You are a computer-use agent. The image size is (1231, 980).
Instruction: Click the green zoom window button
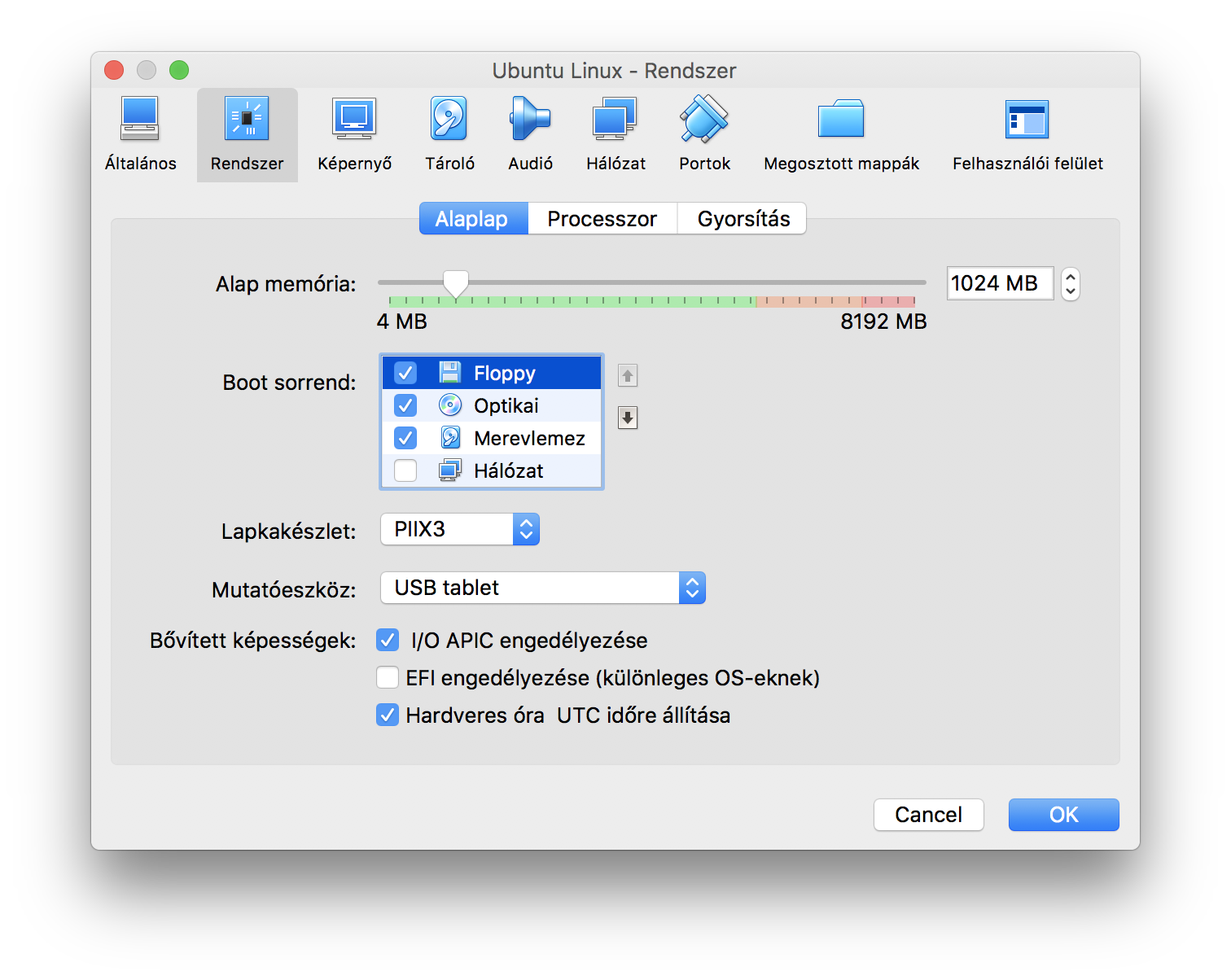pyautogui.click(x=179, y=70)
